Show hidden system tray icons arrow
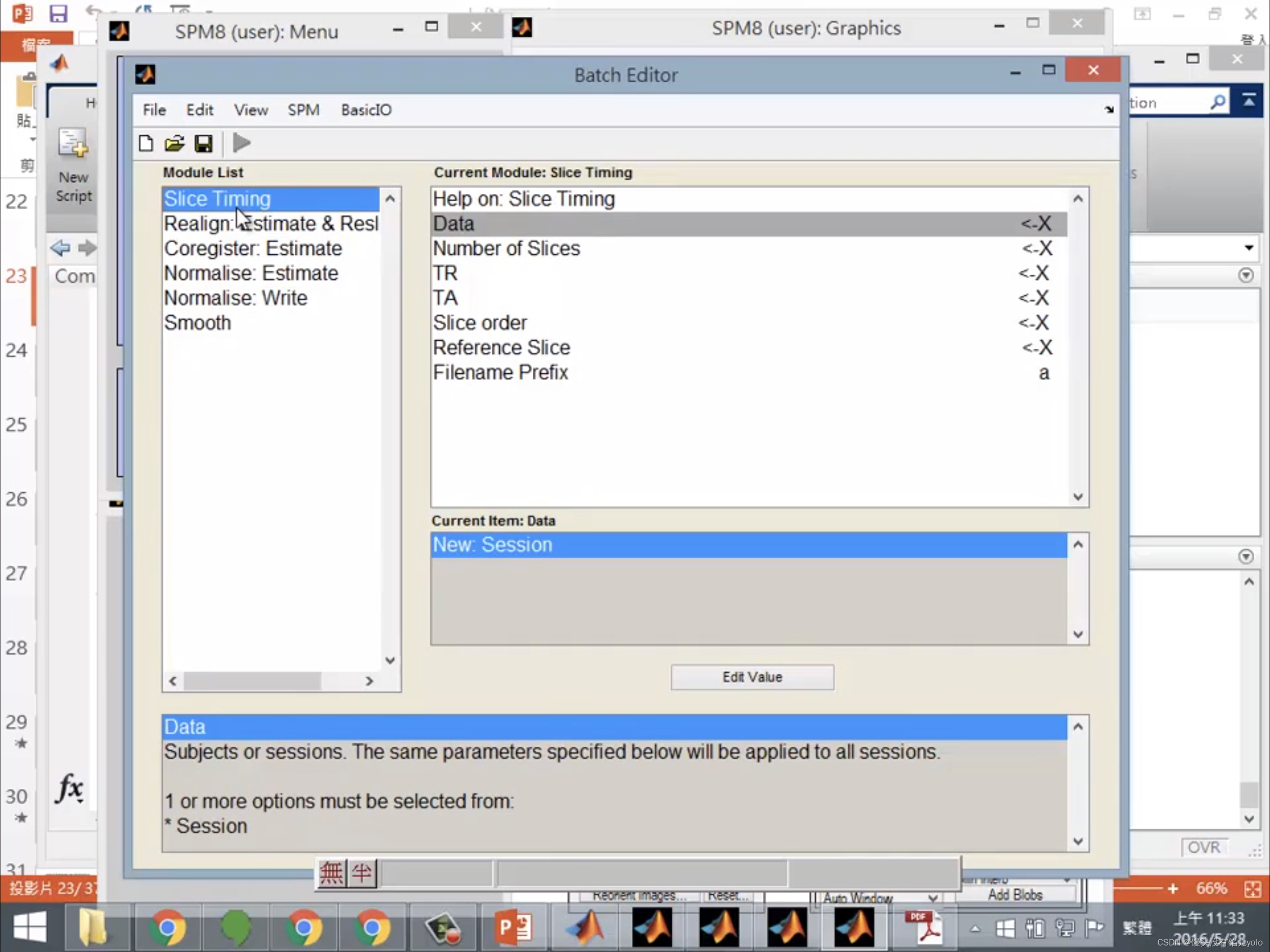This screenshot has height=952, width=1270. pos(975,928)
